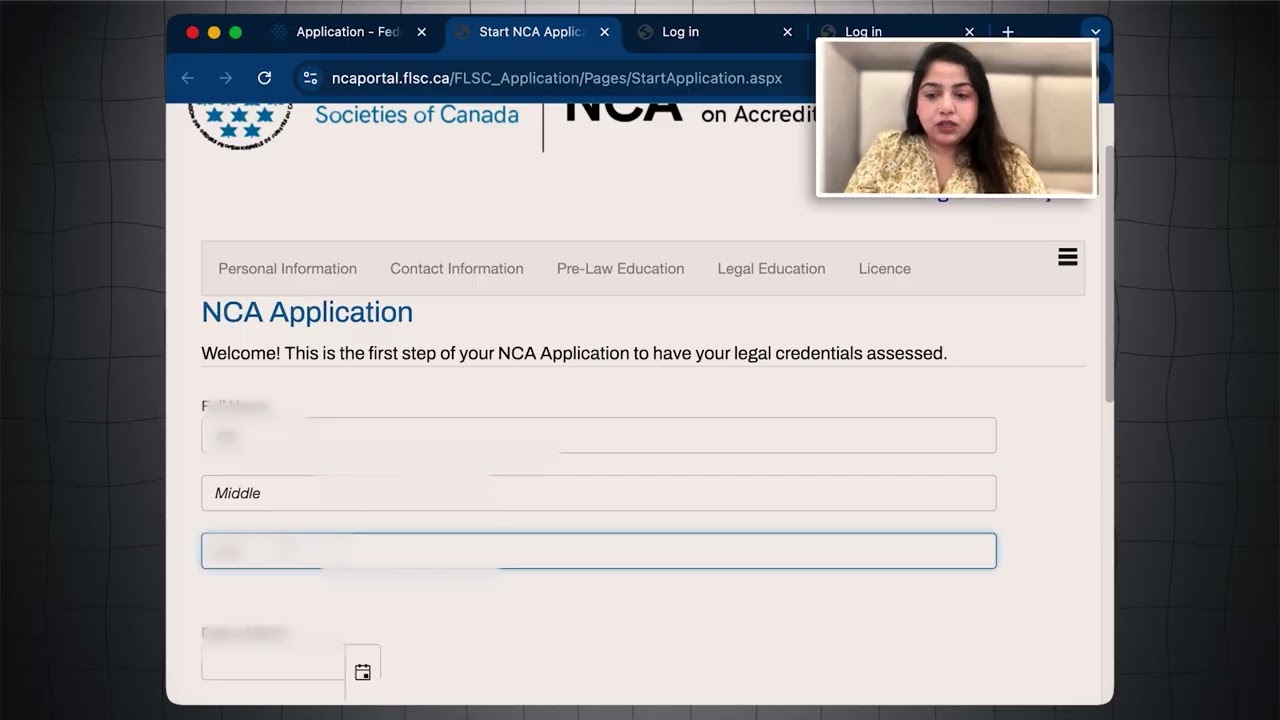Viewport: 1280px width, 720px height.
Task: Go forward with the browser forward arrow
Action: click(x=225, y=78)
